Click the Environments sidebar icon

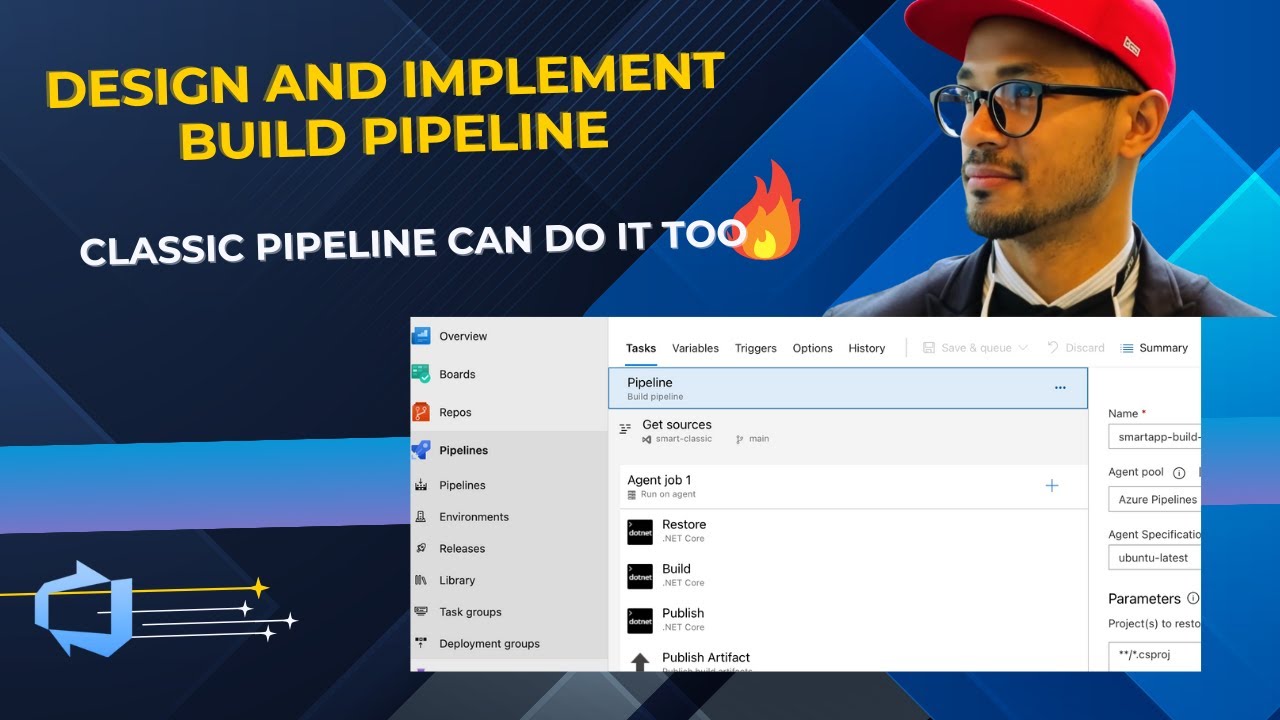[420, 517]
